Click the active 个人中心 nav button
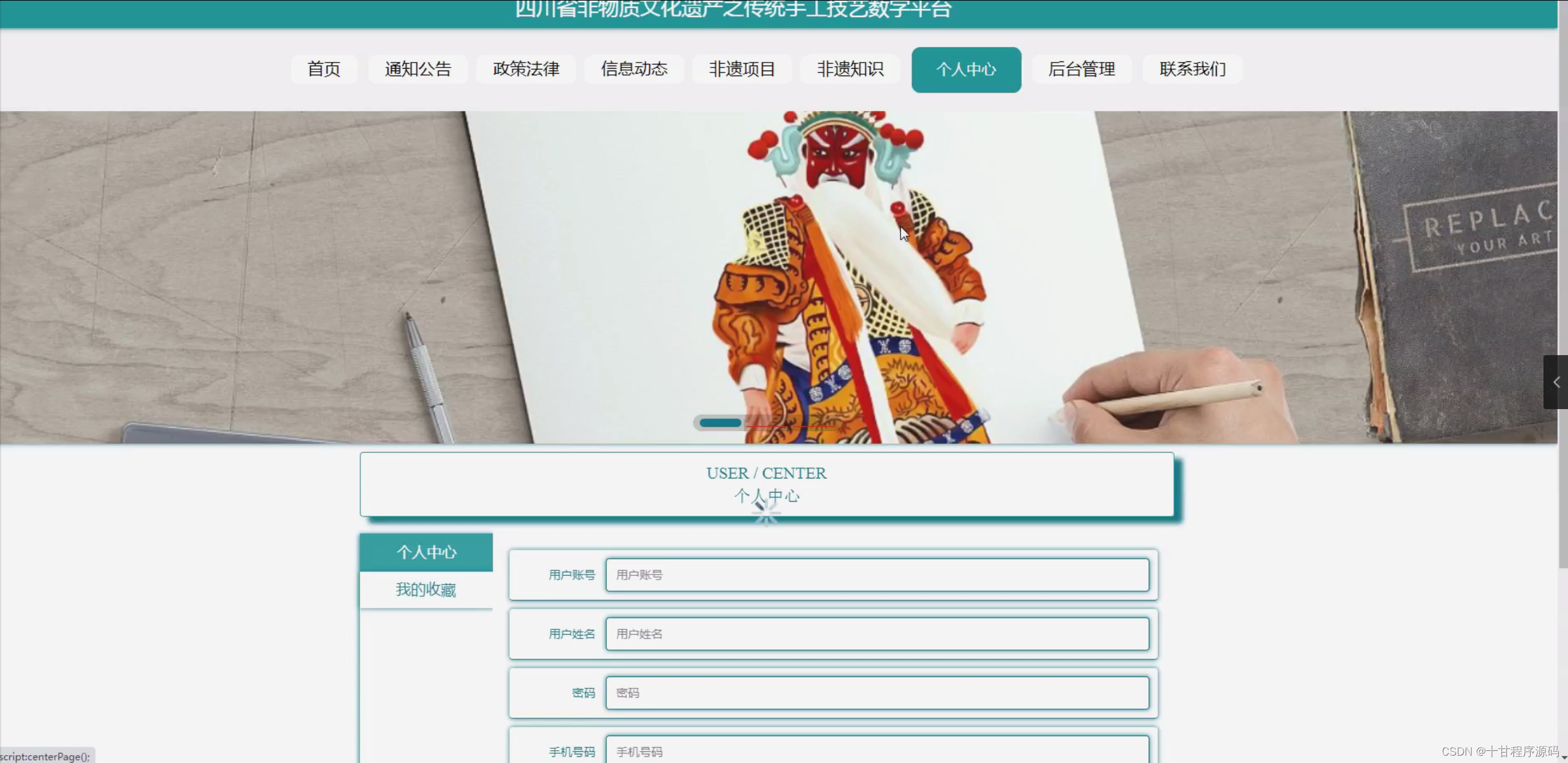This screenshot has width=1568, height=763. point(966,70)
